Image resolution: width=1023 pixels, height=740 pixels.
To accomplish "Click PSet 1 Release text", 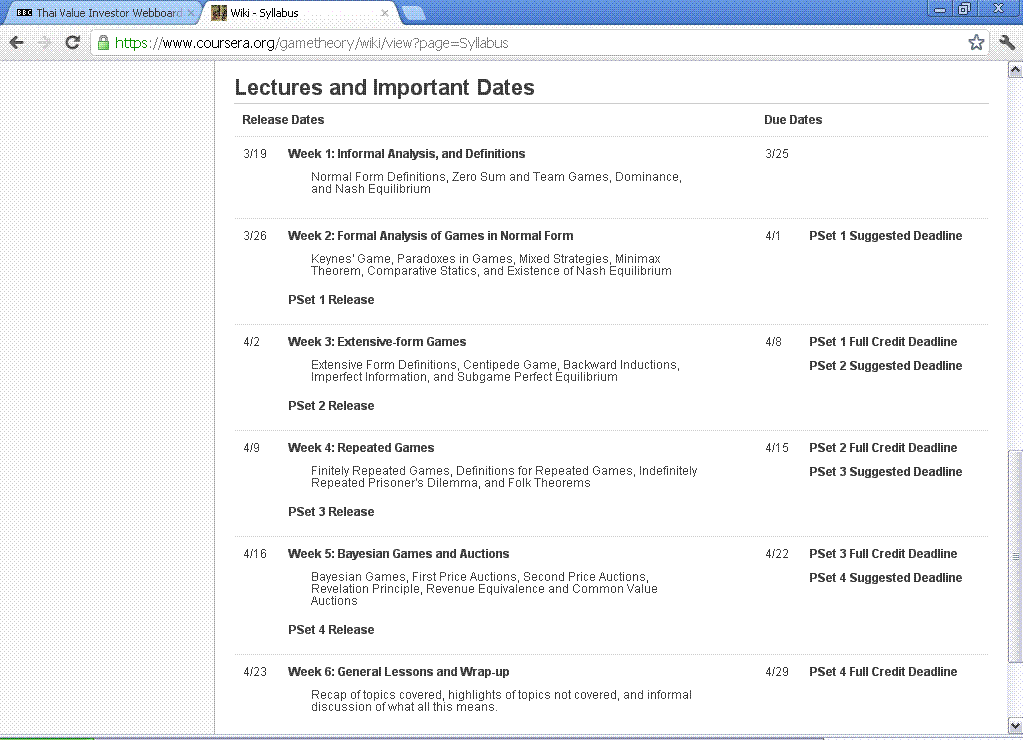I will click(331, 300).
